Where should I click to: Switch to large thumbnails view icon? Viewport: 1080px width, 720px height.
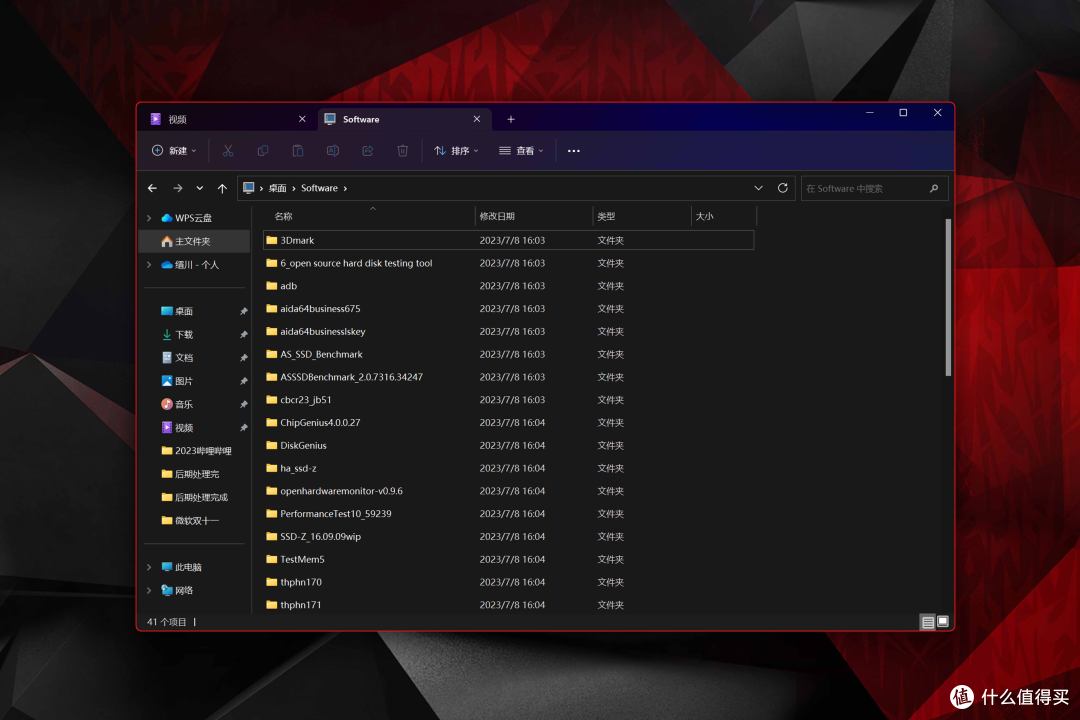click(x=943, y=621)
